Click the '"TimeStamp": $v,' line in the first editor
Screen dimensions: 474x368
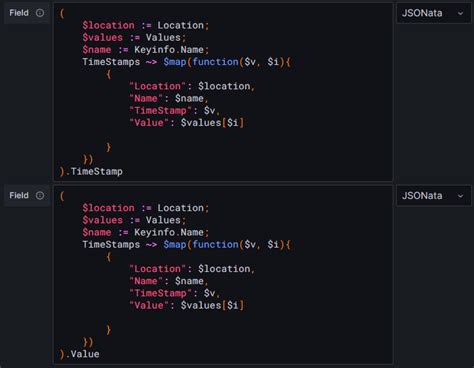[174, 111]
